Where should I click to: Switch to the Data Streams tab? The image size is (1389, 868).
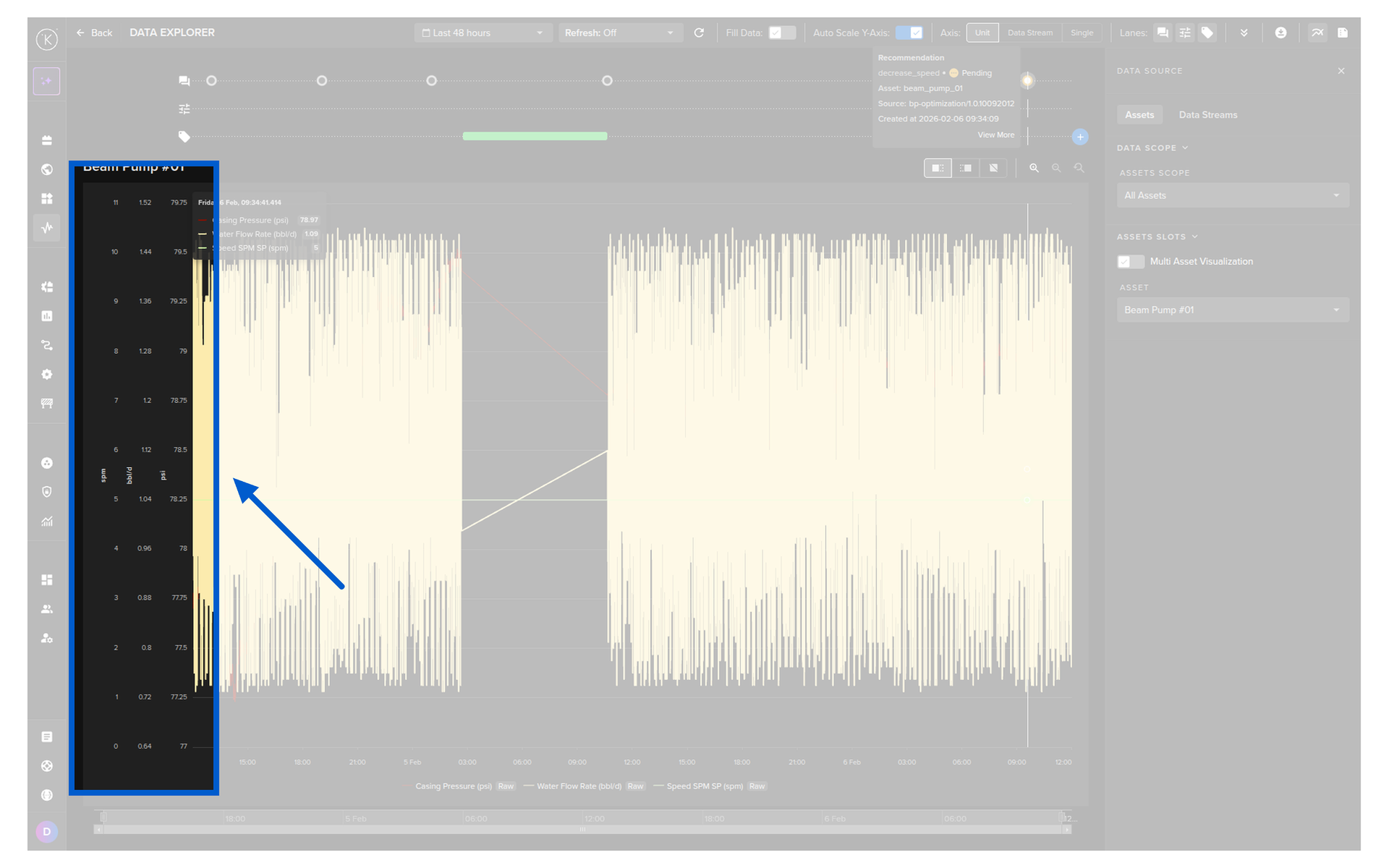pyautogui.click(x=1207, y=115)
